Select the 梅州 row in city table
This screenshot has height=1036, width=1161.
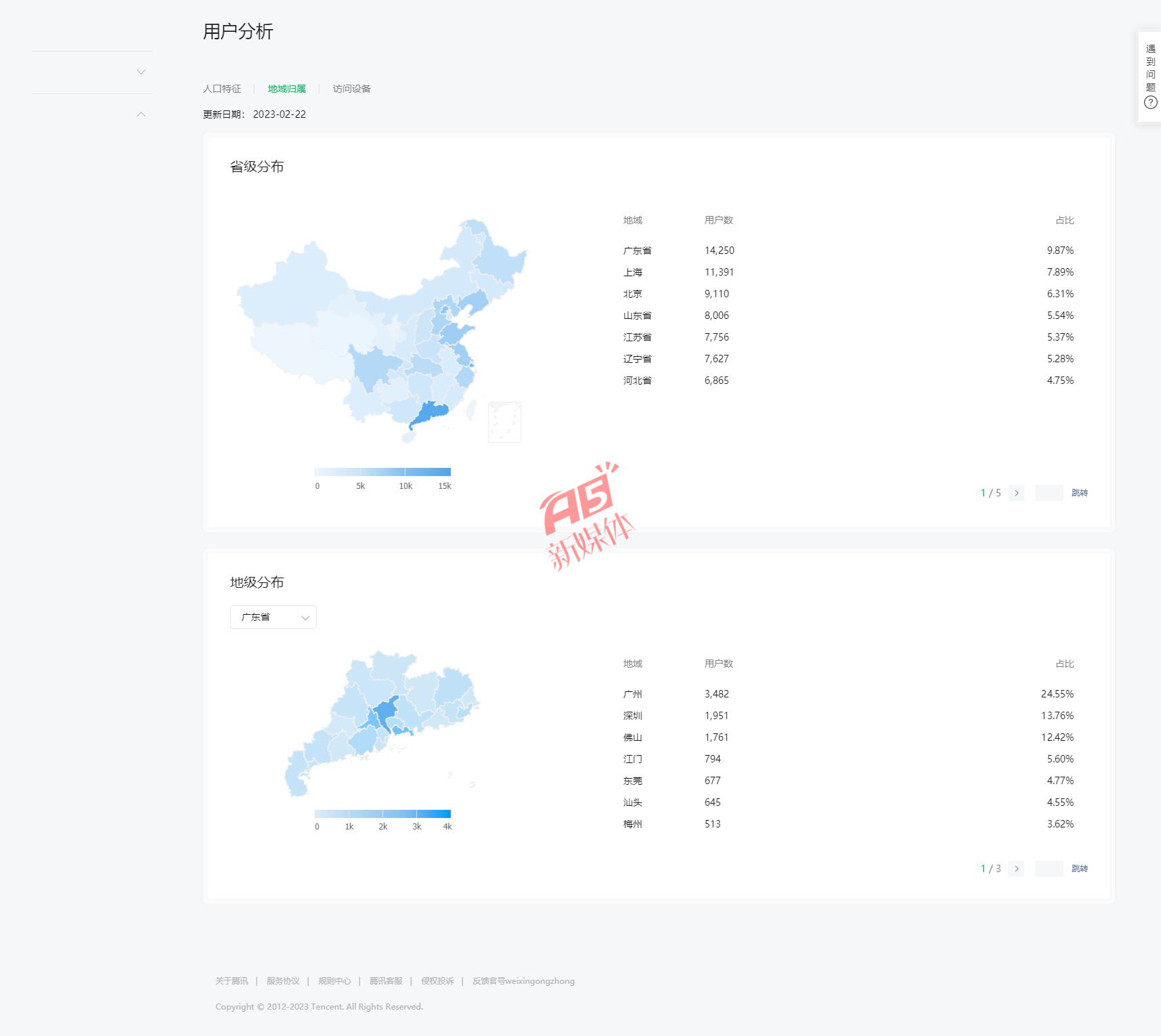(848, 824)
